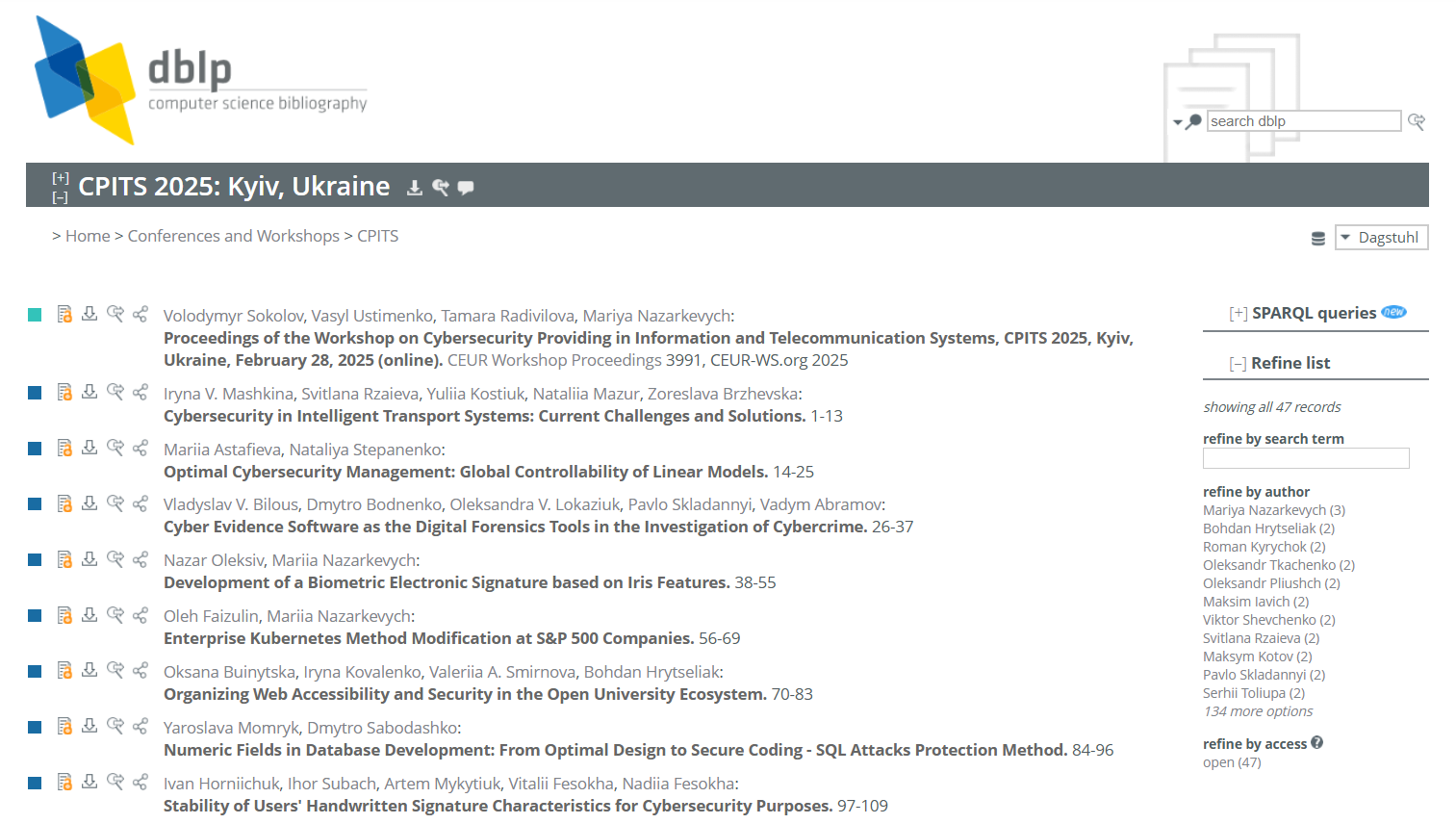Open the Dagstuhl mirror dropdown

coord(1381,238)
